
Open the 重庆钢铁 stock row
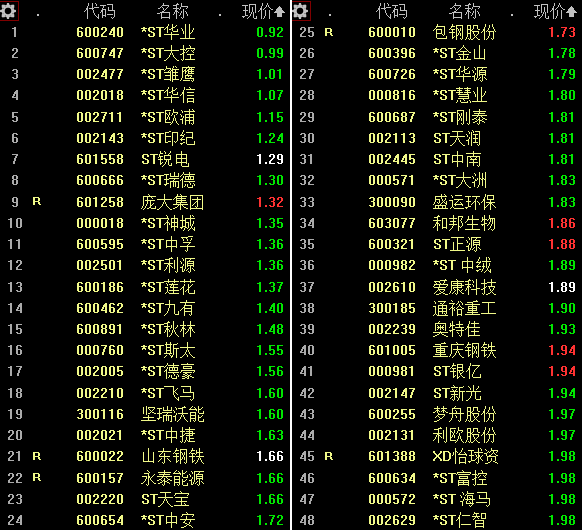pos(437,350)
